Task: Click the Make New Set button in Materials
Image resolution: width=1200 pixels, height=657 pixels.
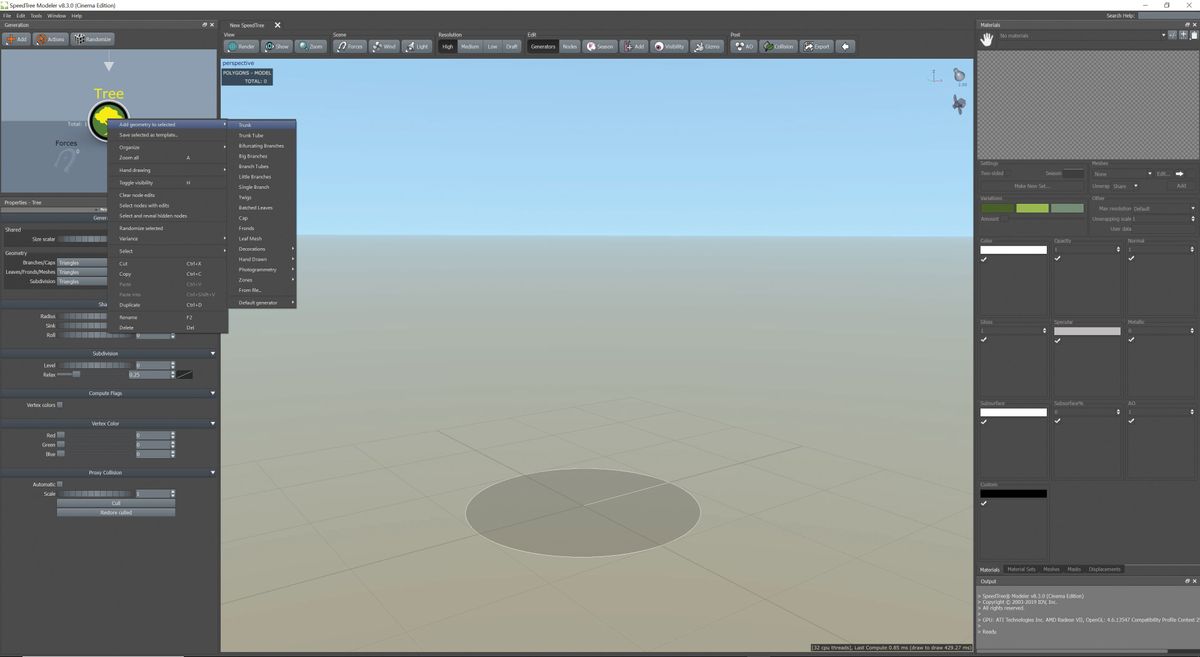Action: [x=1034, y=186]
